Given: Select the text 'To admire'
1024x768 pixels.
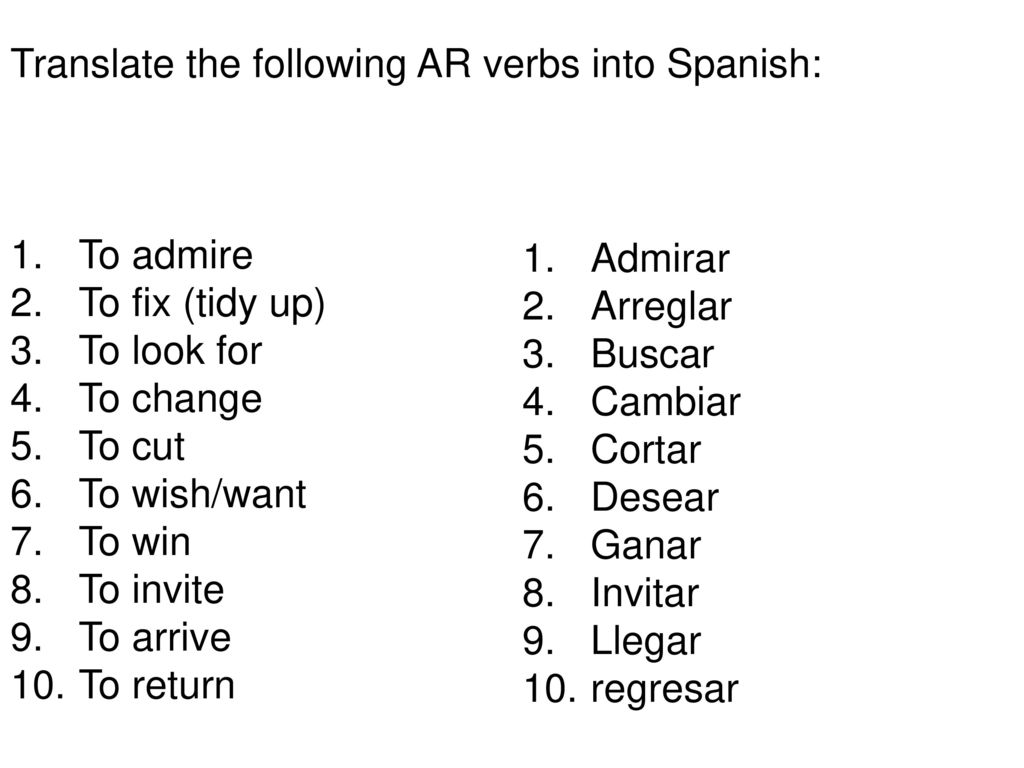Looking at the screenshot, I should click(166, 255).
